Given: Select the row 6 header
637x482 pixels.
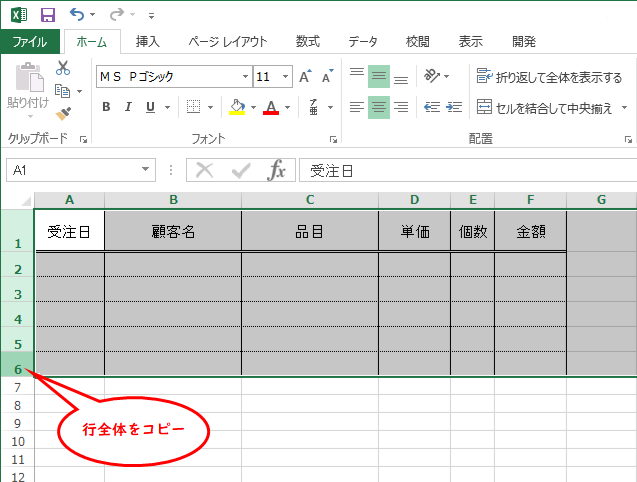Looking at the screenshot, I should point(17,368).
